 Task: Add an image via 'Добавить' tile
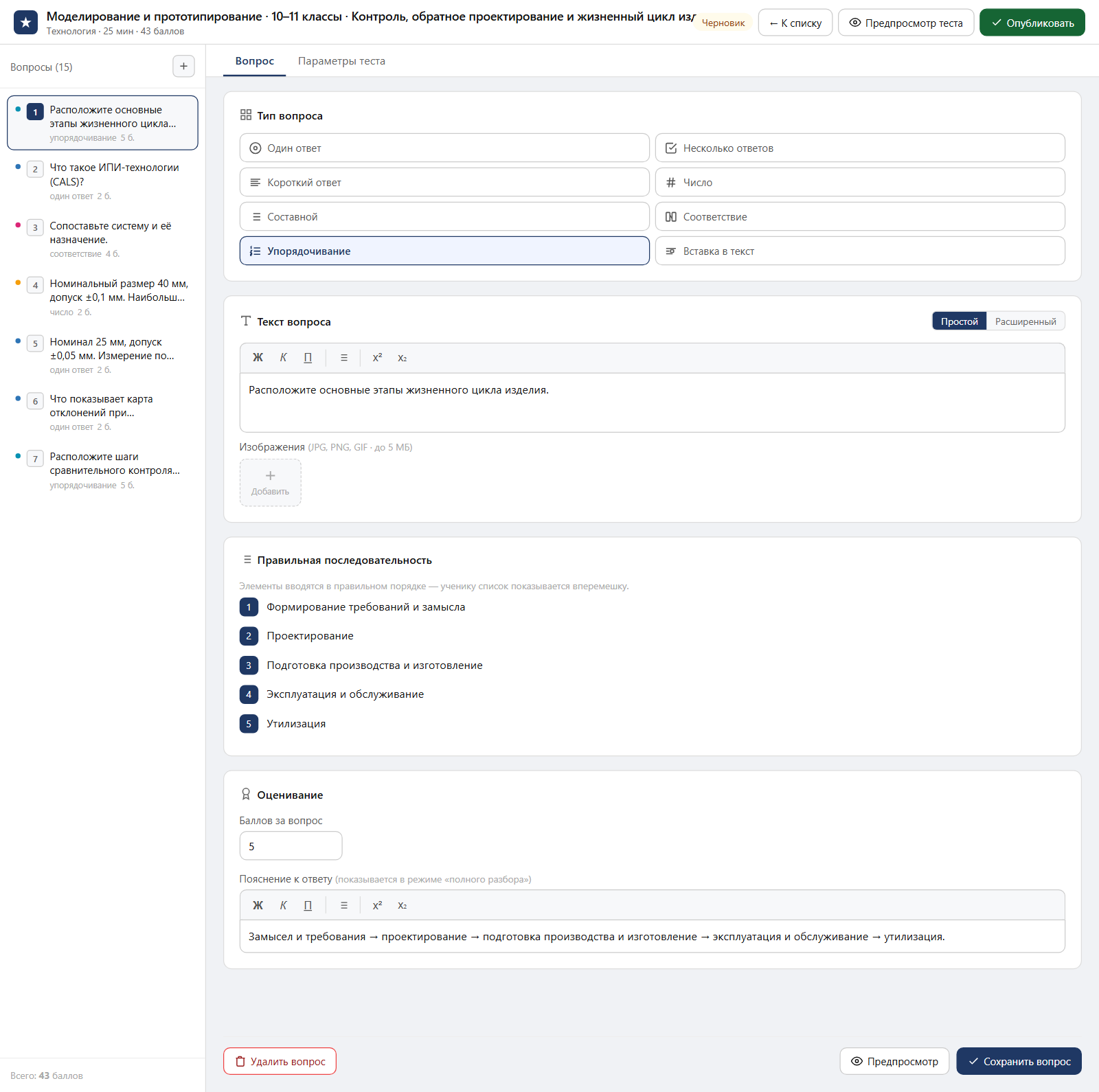270,482
